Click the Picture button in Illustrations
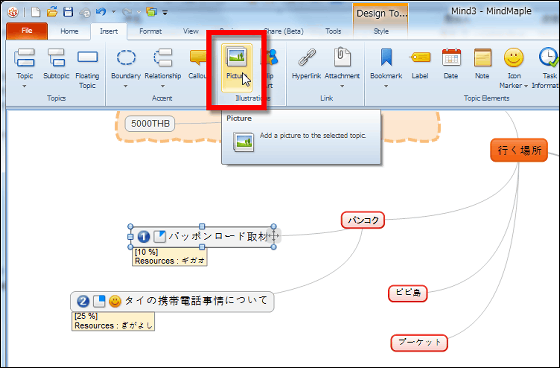Viewport: 560px width, 368px height. click(x=236, y=68)
